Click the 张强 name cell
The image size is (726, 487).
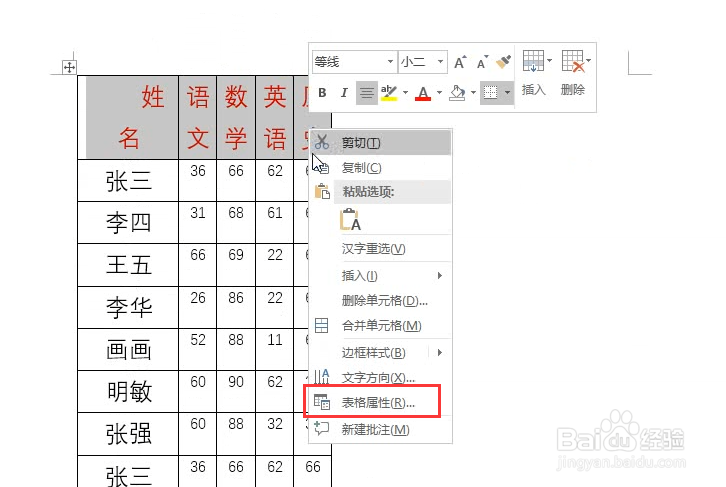pos(128,434)
